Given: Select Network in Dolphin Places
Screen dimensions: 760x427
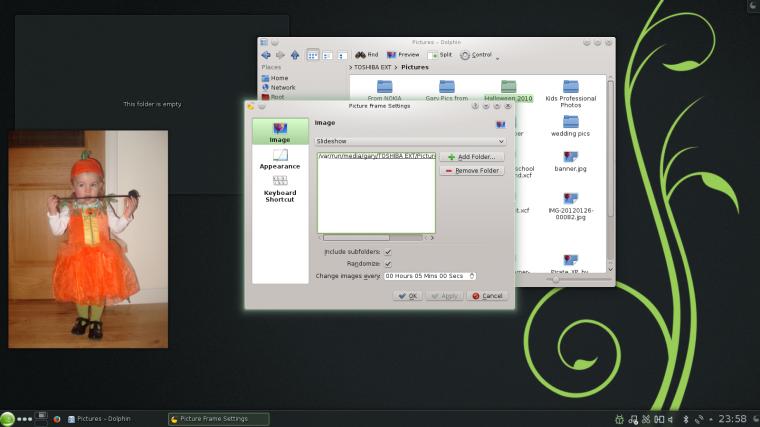Looking at the screenshot, I should coord(279,88).
